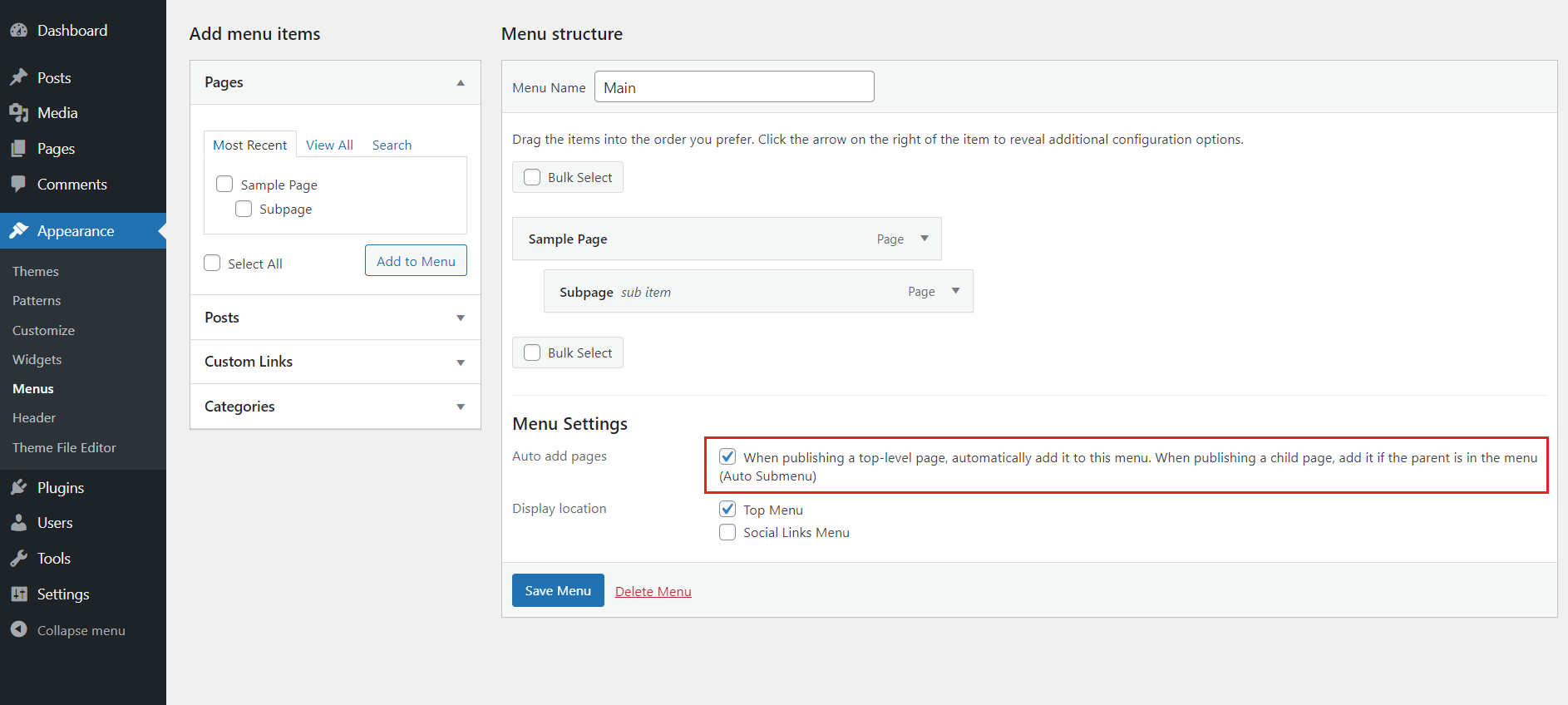1568x705 pixels.
Task: Enable the Social Links Menu location
Action: [x=727, y=532]
